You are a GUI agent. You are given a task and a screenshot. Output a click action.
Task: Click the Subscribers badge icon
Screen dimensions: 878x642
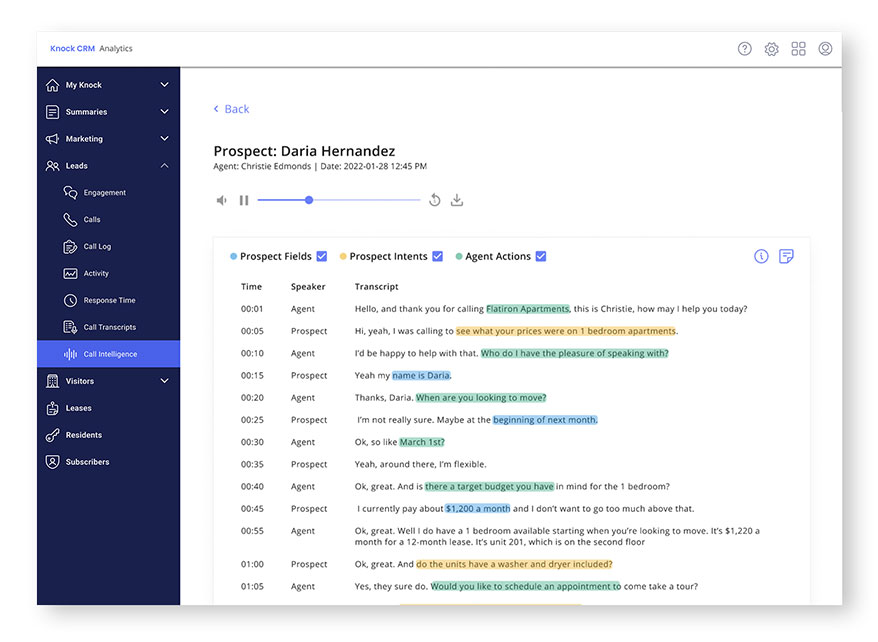tap(52, 462)
